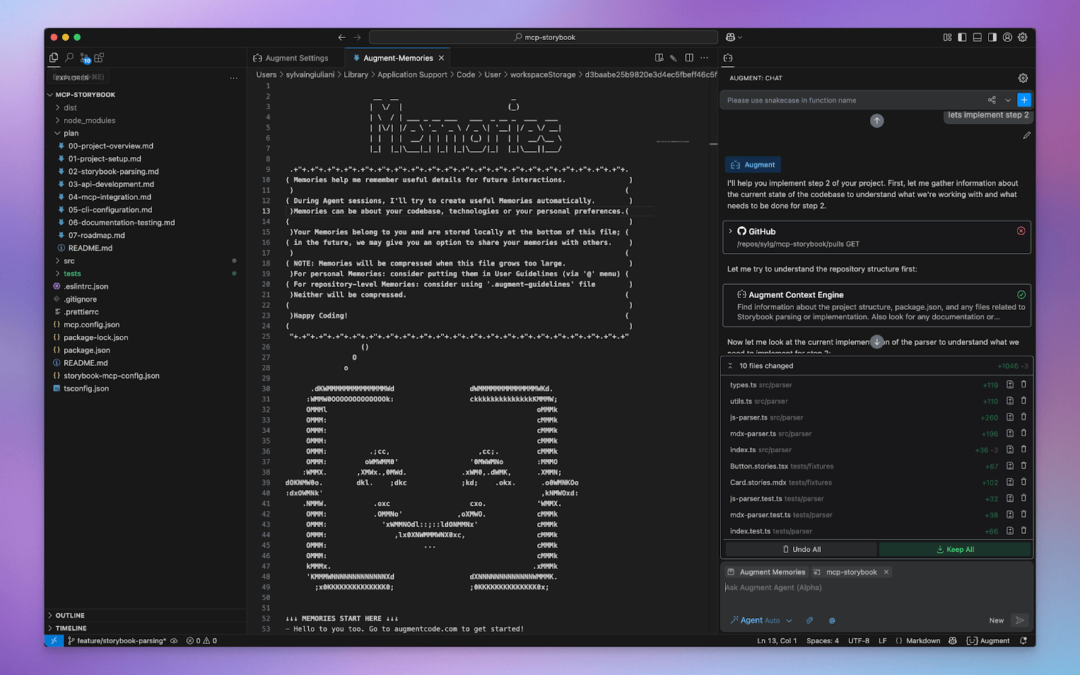Viewport: 1080px width, 675px height.
Task: Customize layout icon in title bar
Action: pos(947,37)
